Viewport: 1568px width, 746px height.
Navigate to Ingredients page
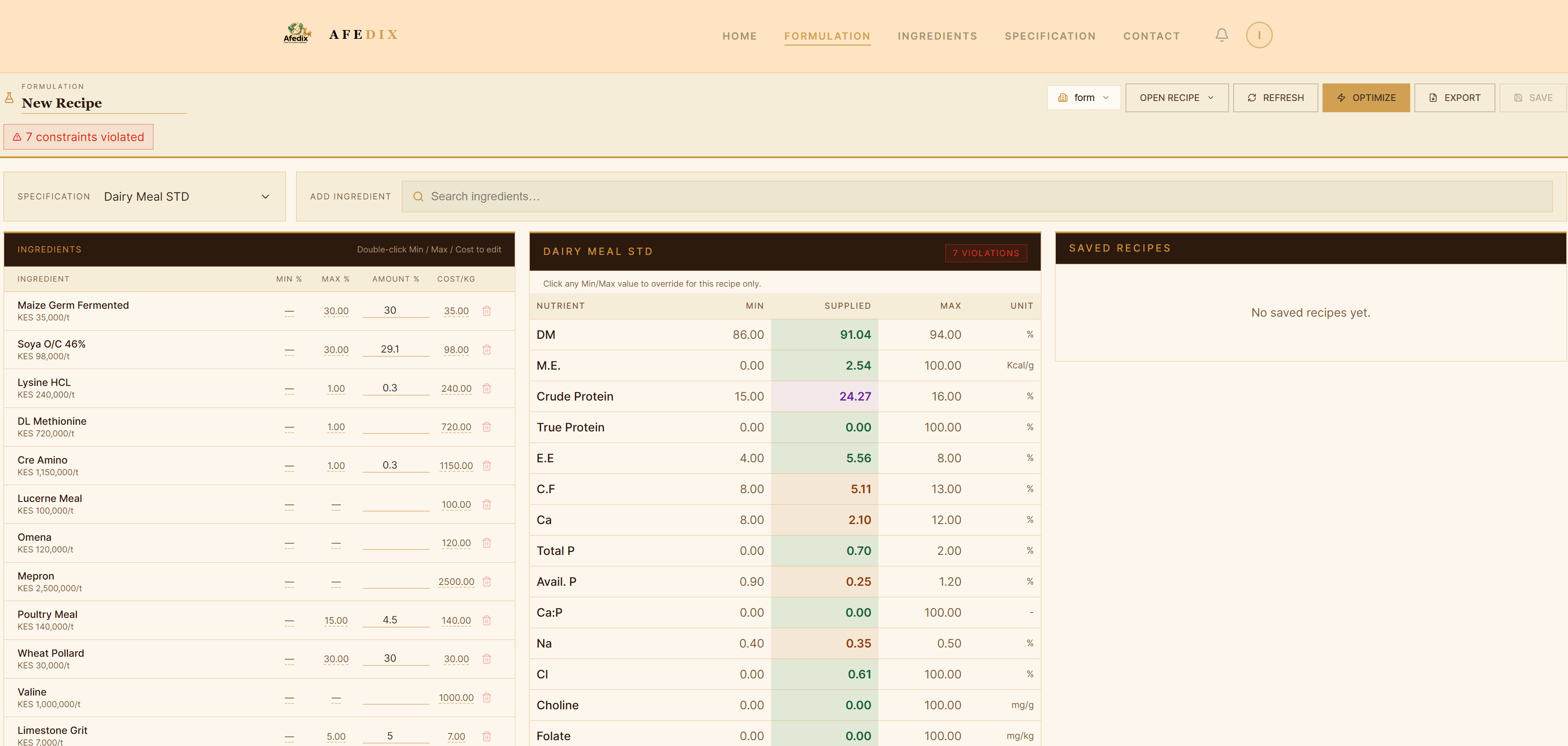[937, 36]
